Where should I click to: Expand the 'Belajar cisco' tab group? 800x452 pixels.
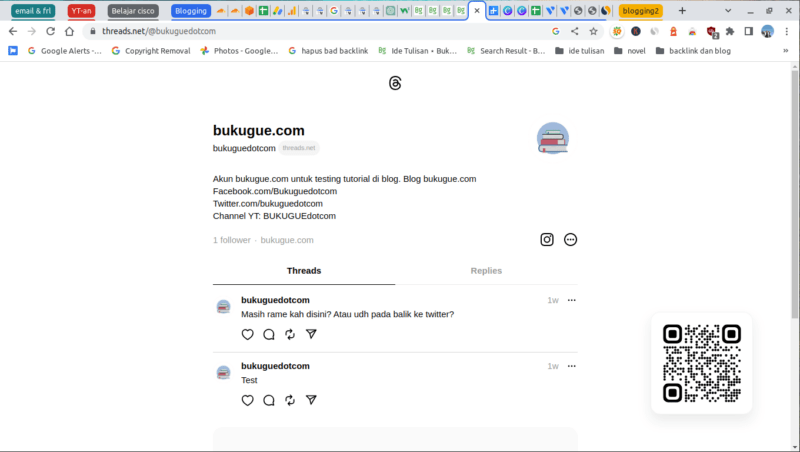tap(133, 11)
